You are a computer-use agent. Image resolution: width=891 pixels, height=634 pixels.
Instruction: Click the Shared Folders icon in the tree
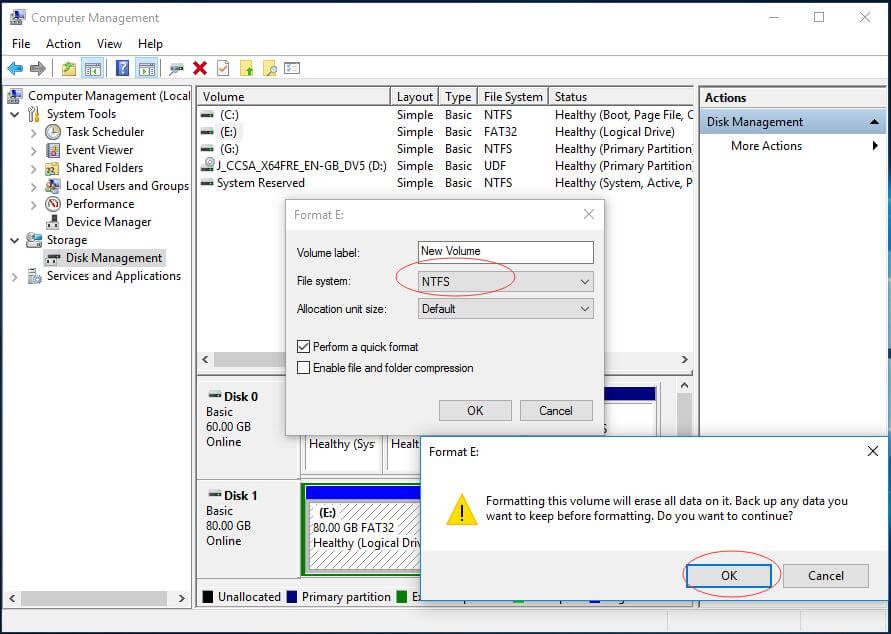52,168
